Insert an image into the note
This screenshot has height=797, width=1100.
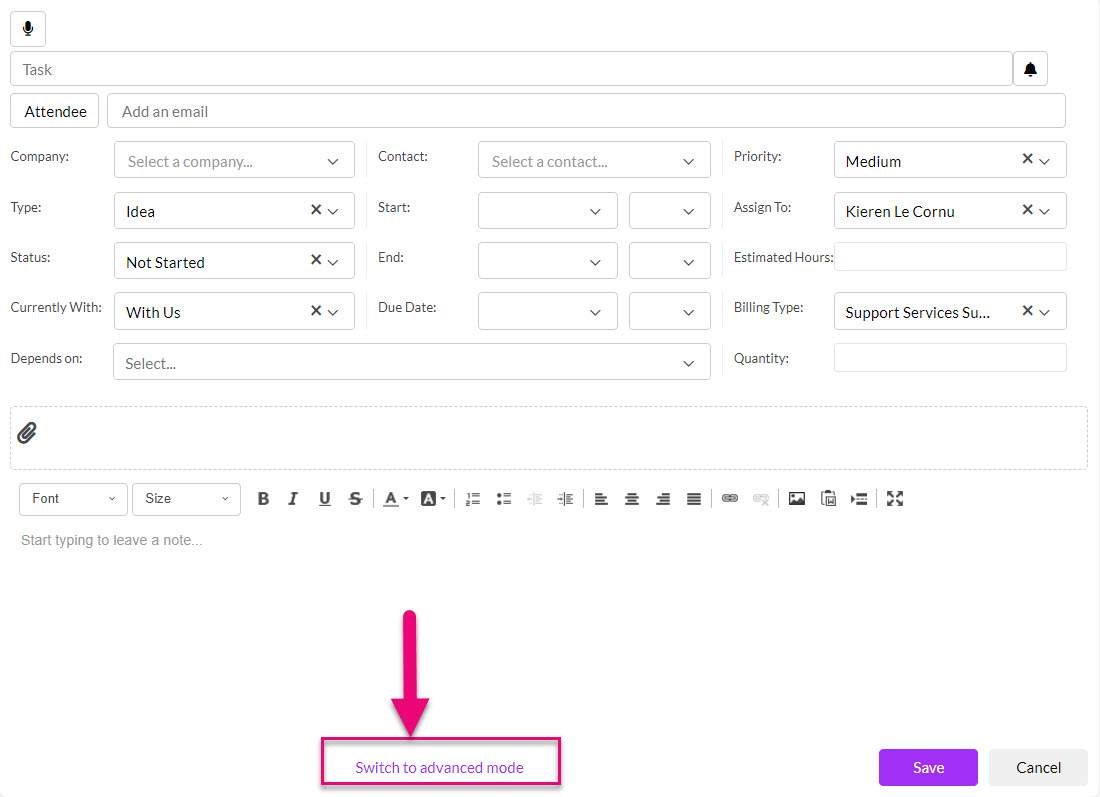pyautogui.click(x=796, y=499)
